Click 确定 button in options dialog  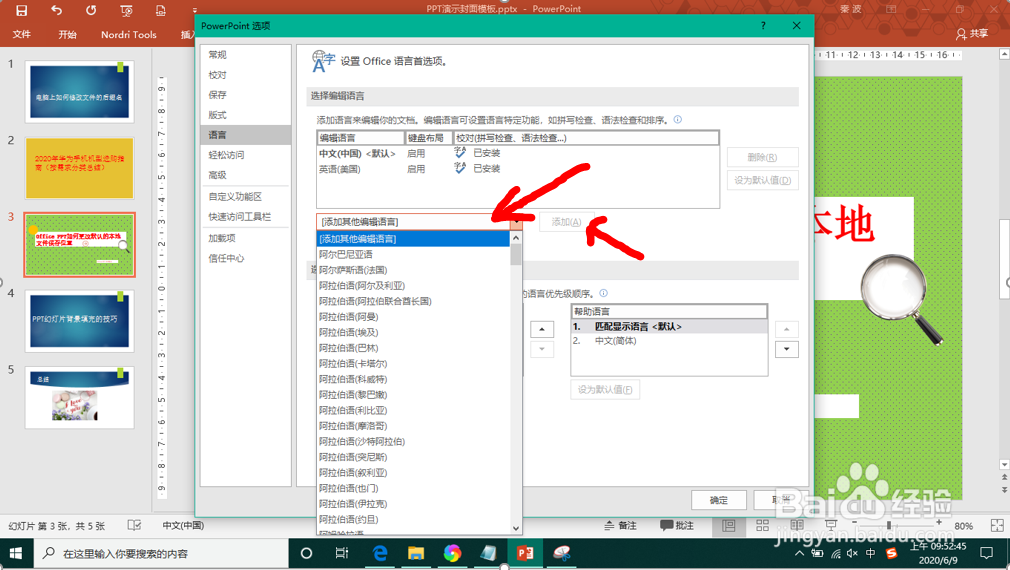(x=719, y=500)
